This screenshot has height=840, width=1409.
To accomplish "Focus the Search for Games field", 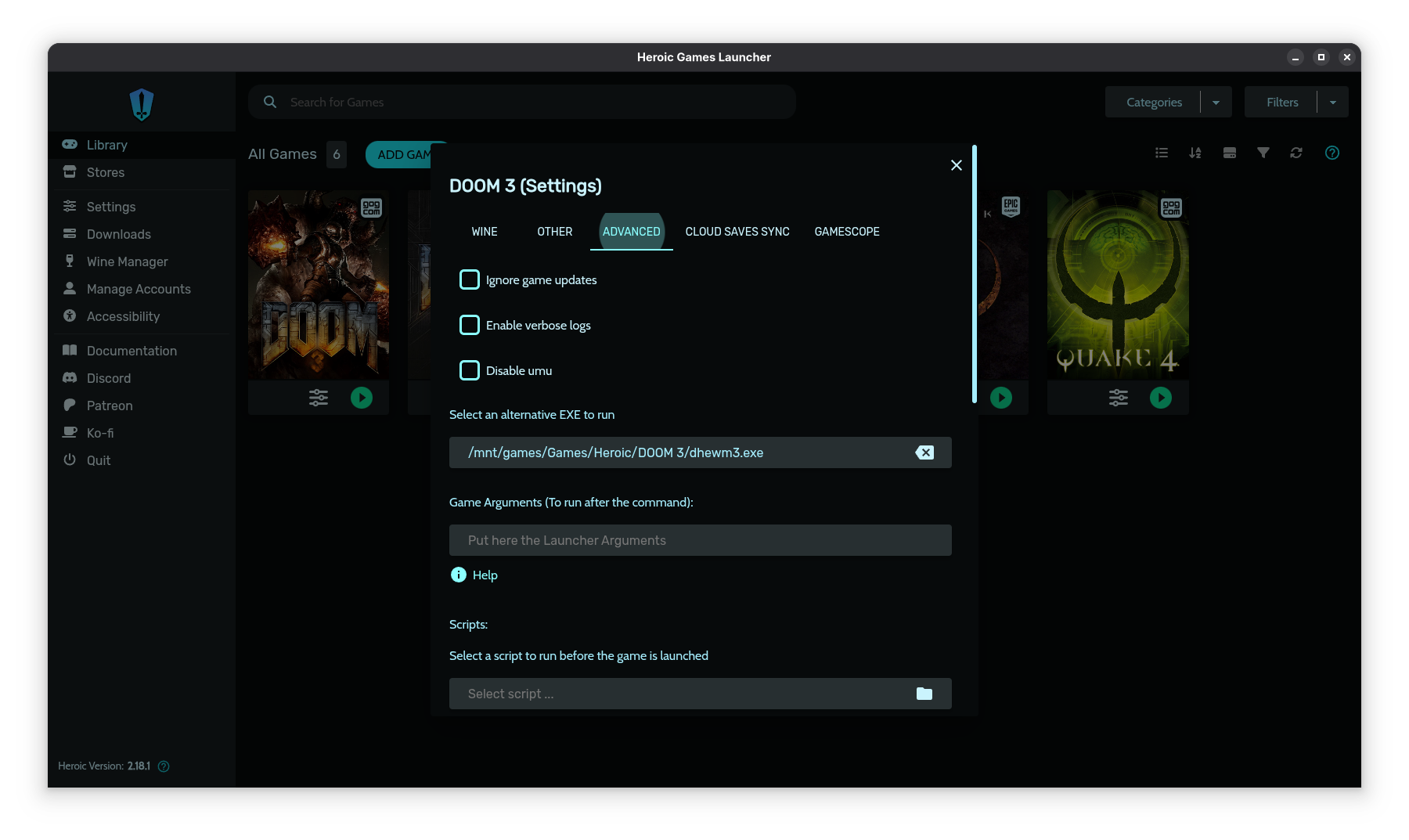I will coord(522,102).
